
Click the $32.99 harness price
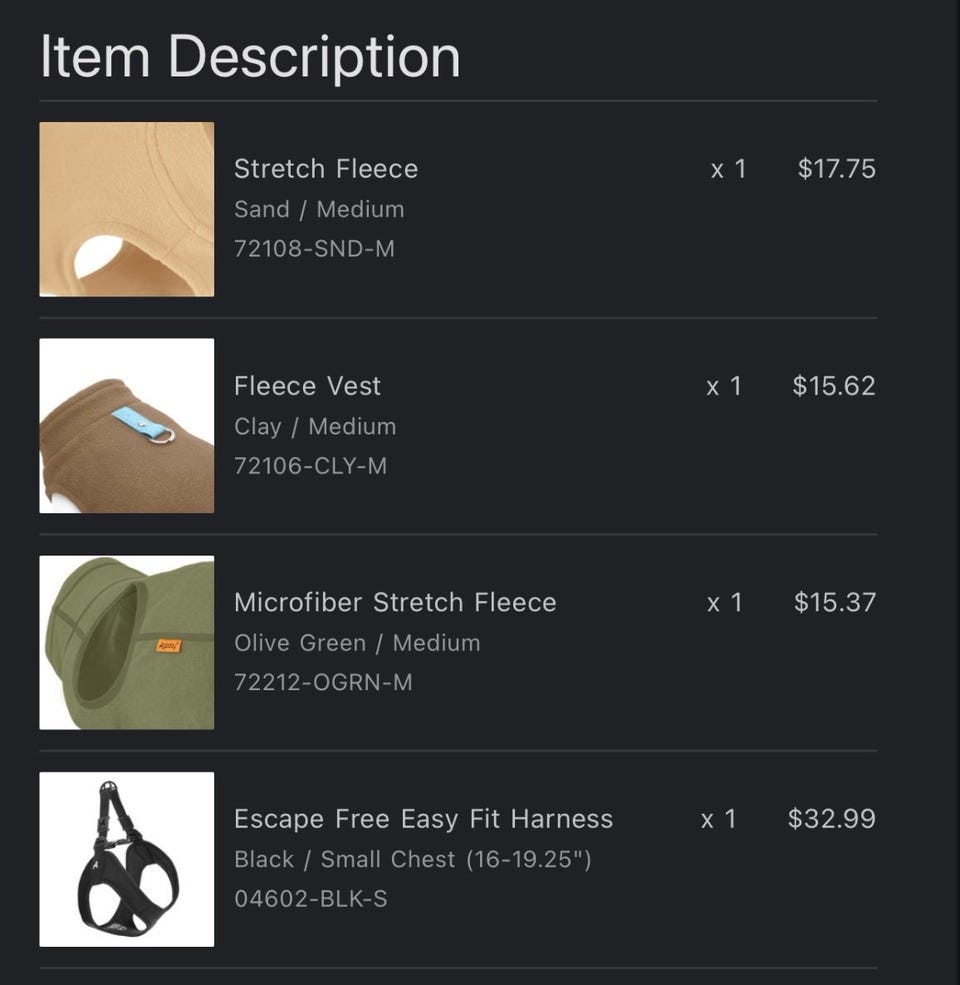832,819
